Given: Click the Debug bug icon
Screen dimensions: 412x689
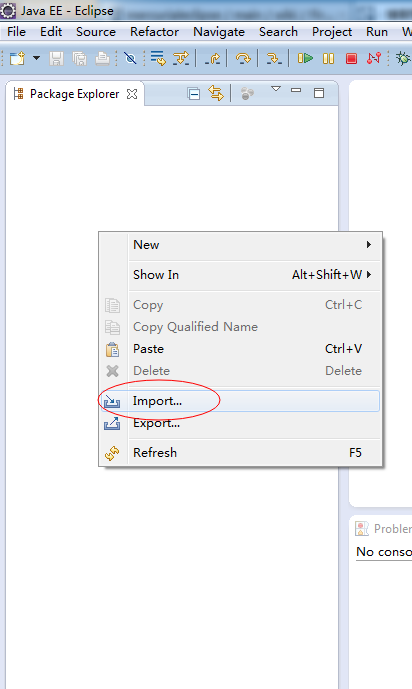Looking at the screenshot, I should tap(403, 58).
